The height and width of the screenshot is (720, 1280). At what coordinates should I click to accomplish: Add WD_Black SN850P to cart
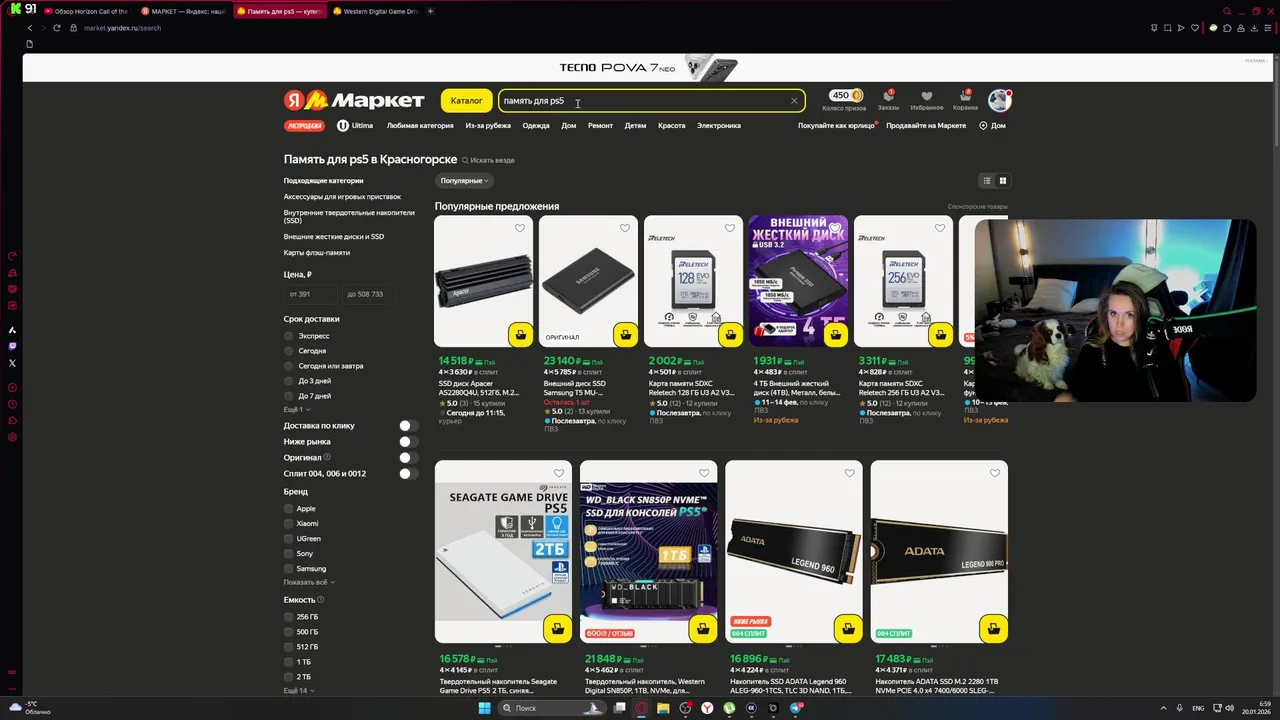coord(702,629)
